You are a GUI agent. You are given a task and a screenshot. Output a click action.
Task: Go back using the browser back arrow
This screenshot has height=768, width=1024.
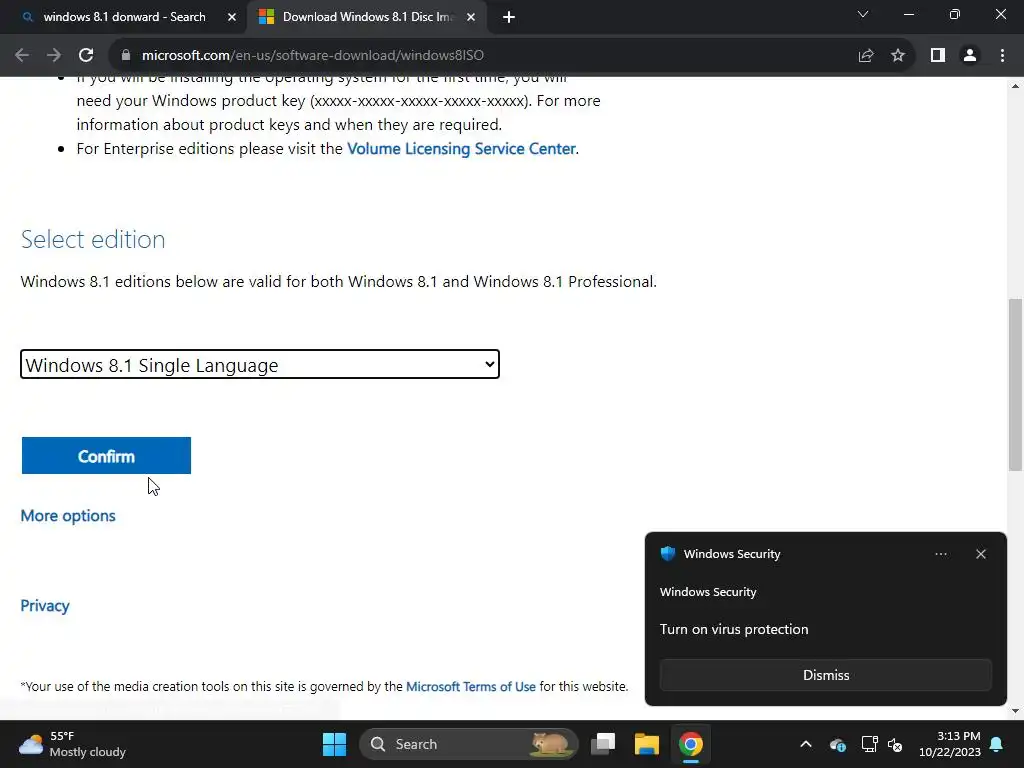[22, 56]
